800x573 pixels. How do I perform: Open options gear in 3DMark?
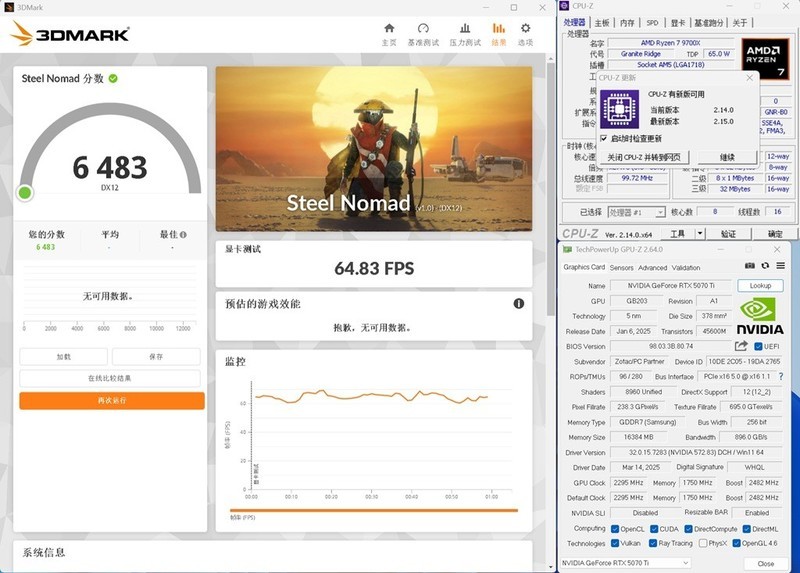pyautogui.click(x=526, y=34)
